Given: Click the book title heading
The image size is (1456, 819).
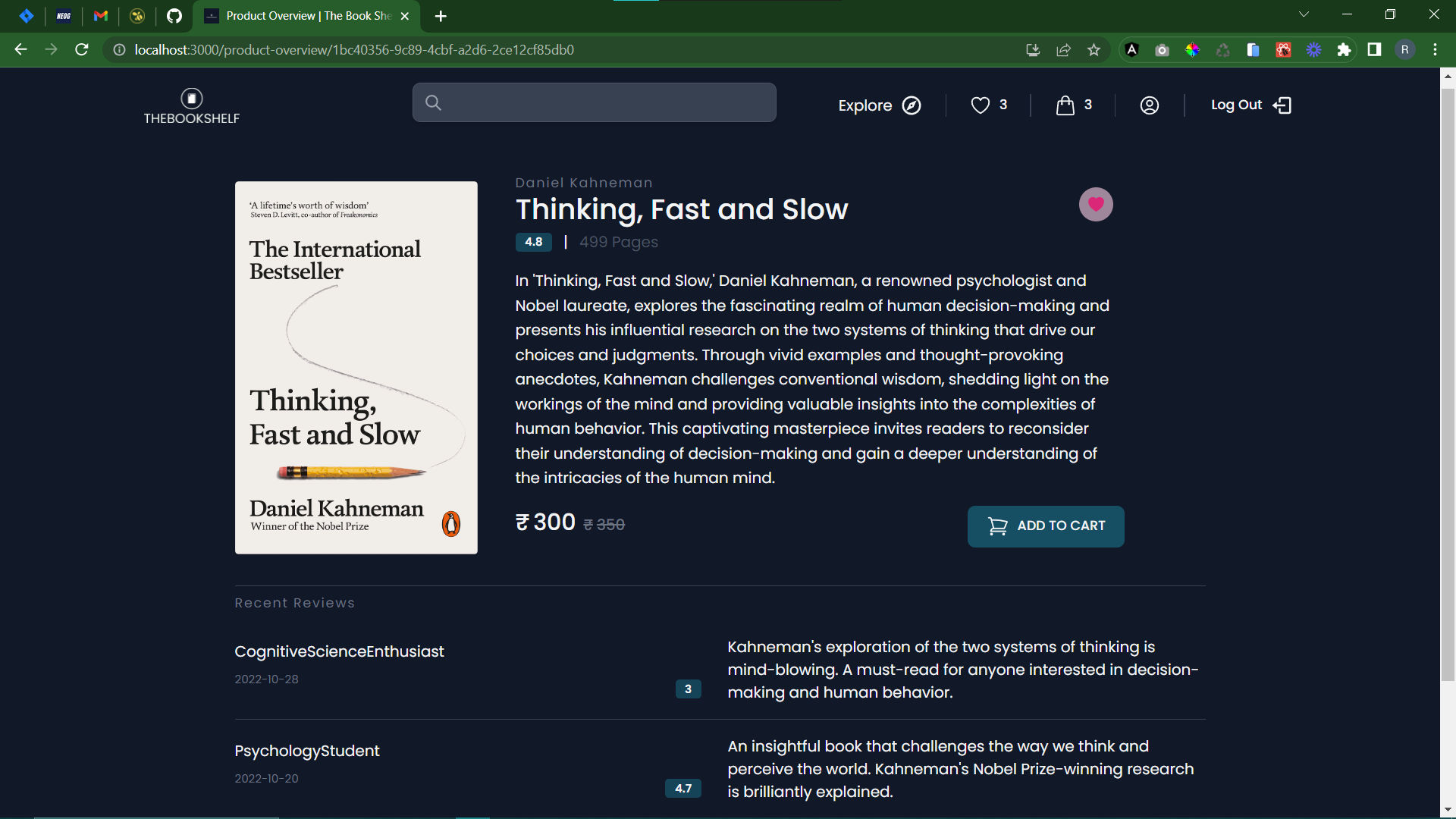Looking at the screenshot, I should click(x=682, y=209).
